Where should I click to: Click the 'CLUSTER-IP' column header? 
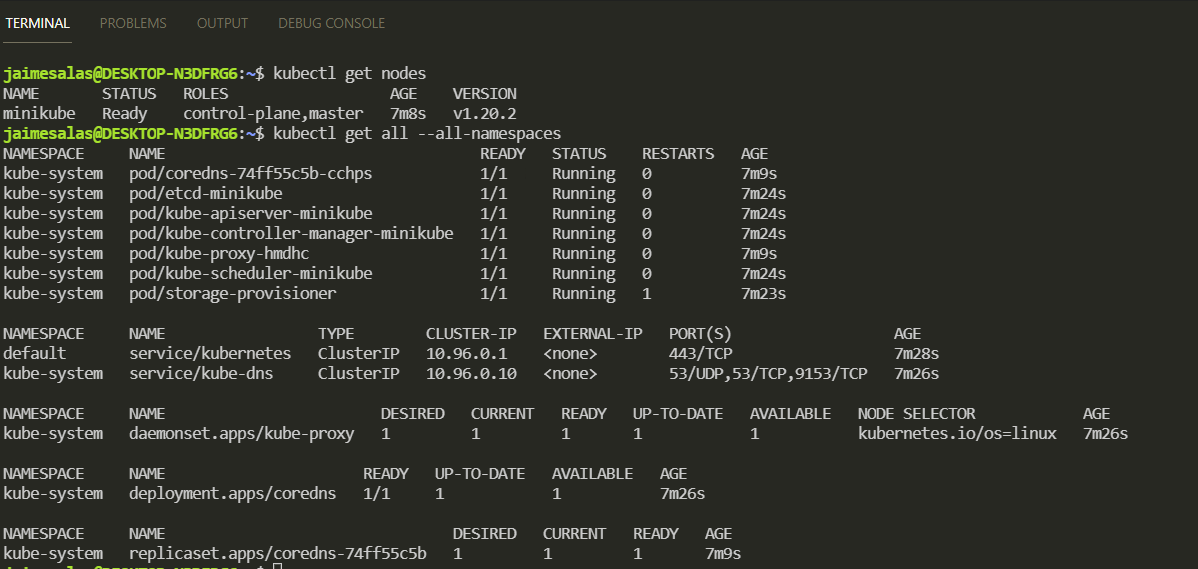coord(471,334)
